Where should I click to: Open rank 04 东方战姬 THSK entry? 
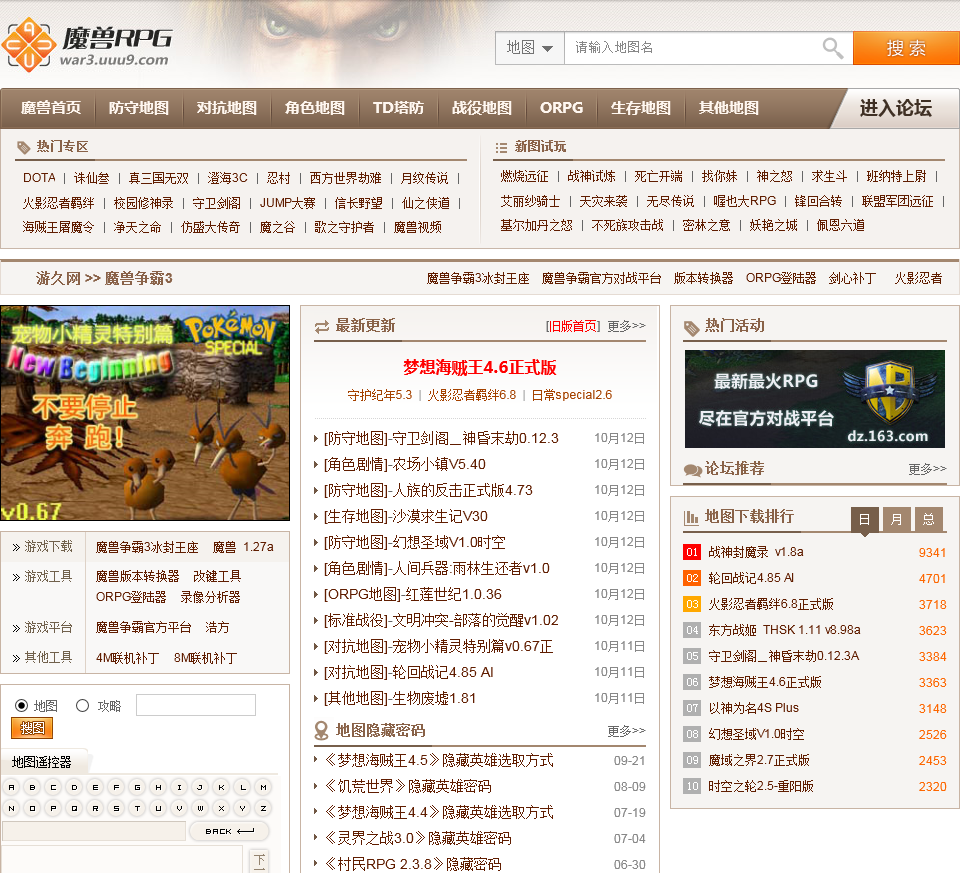tap(784, 630)
